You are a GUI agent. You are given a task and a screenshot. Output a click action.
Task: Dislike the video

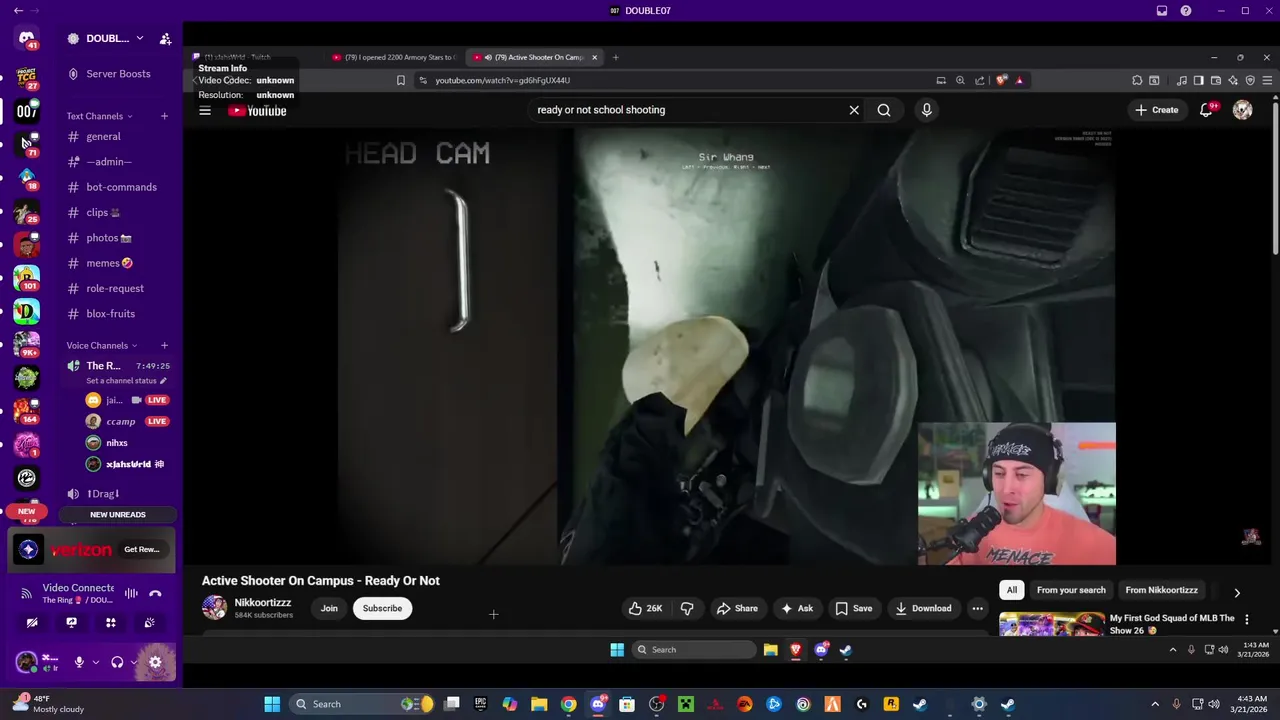687,608
